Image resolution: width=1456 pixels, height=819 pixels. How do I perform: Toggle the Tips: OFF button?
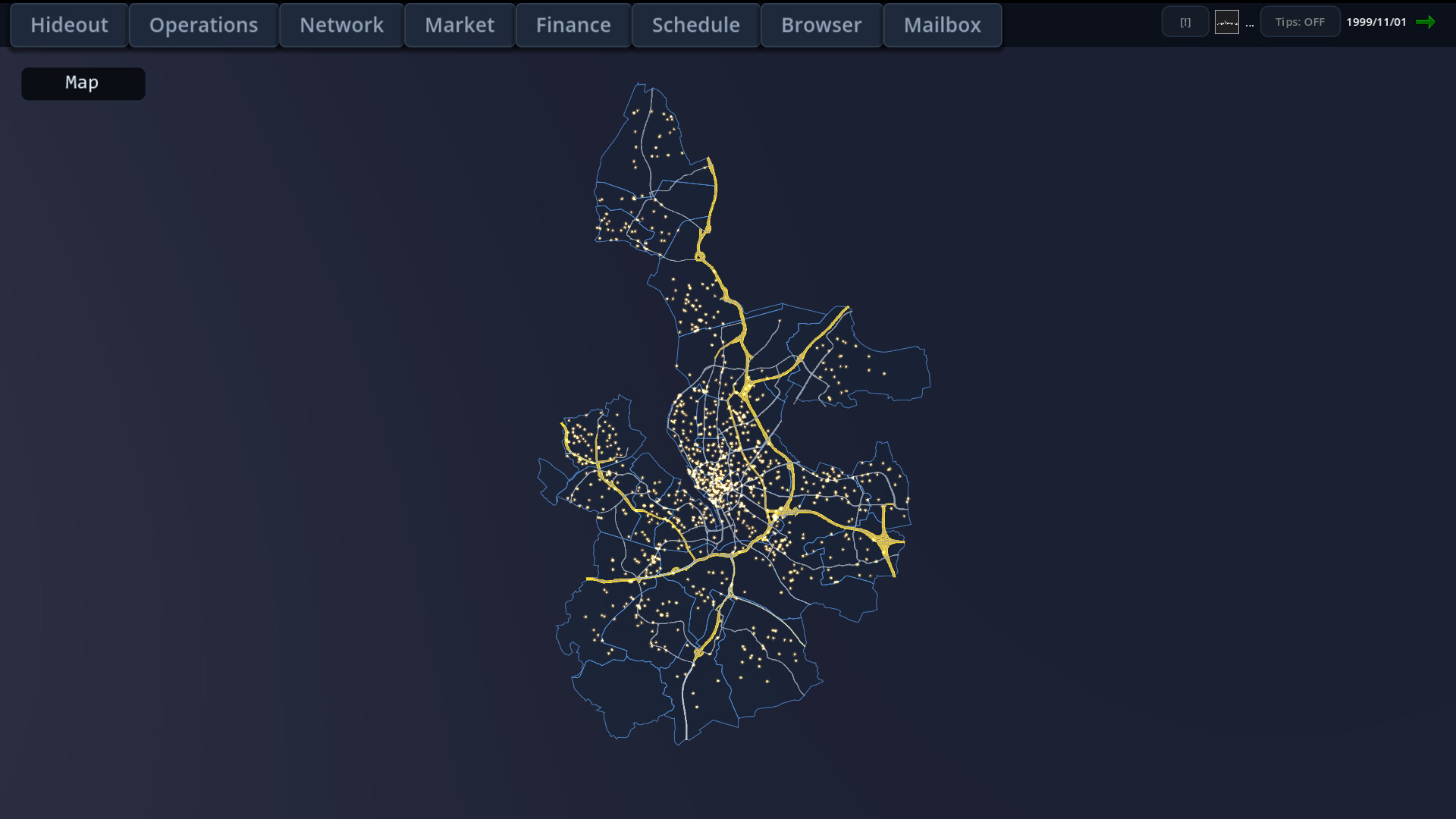coord(1300,22)
